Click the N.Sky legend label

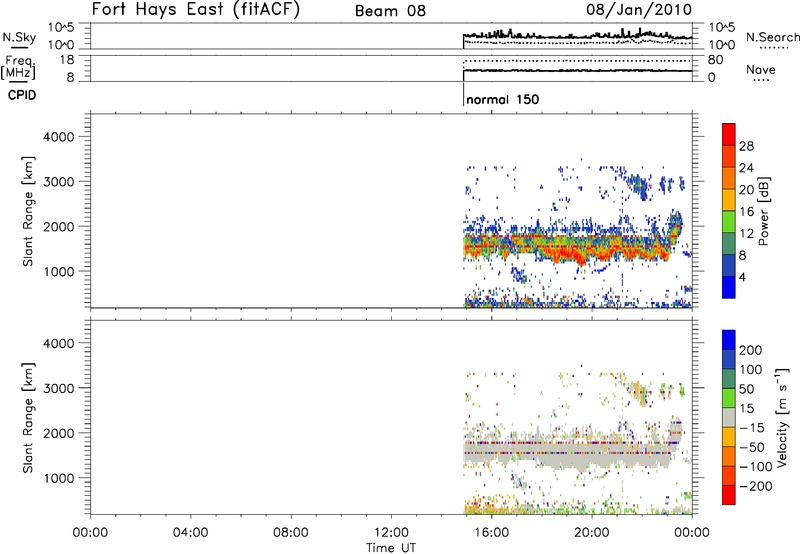[x=15, y=35]
